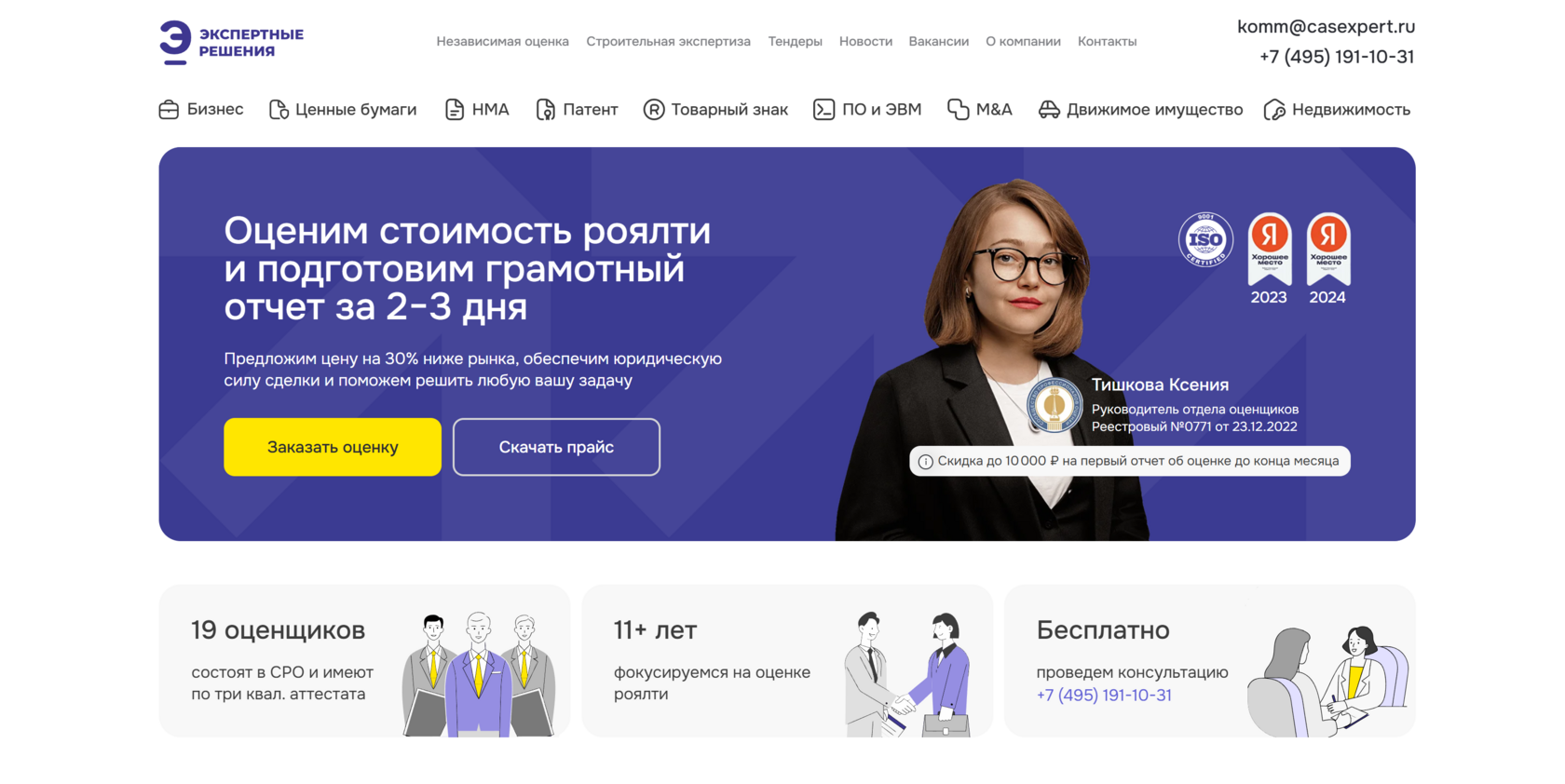This screenshot has width=1565, height=784.
Task: Click the info icon in the discount notice
Action: [x=925, y=462]
